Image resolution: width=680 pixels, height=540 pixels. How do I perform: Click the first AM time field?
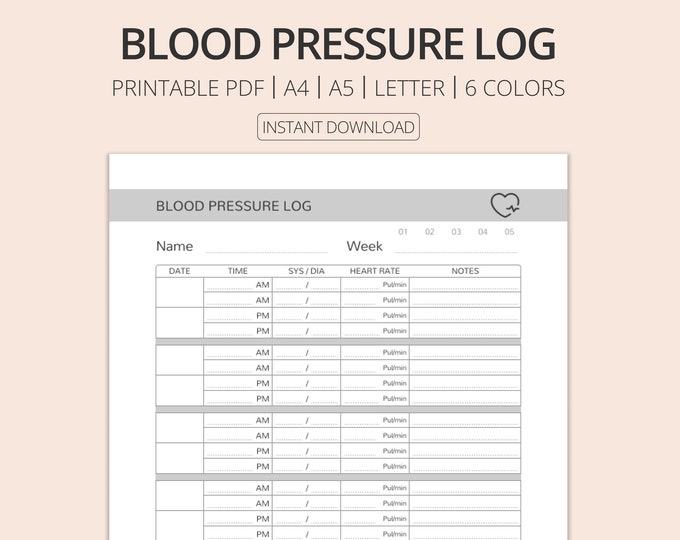[238, 285]
